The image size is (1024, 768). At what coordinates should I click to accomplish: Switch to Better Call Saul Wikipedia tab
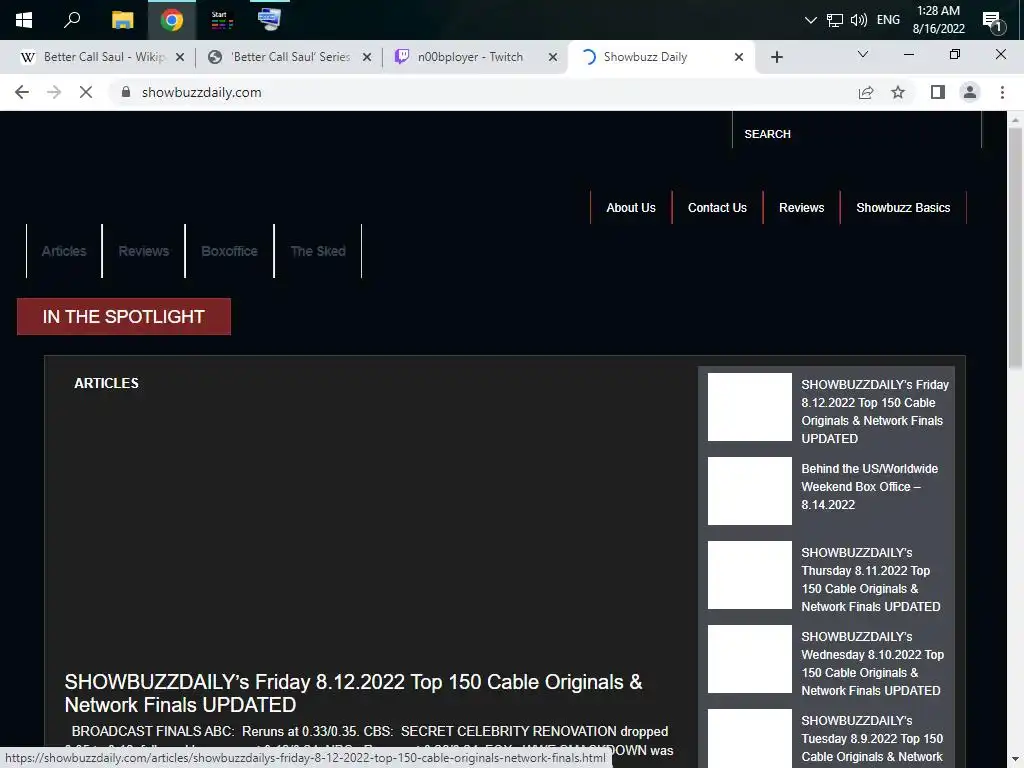tap(103, 57)
